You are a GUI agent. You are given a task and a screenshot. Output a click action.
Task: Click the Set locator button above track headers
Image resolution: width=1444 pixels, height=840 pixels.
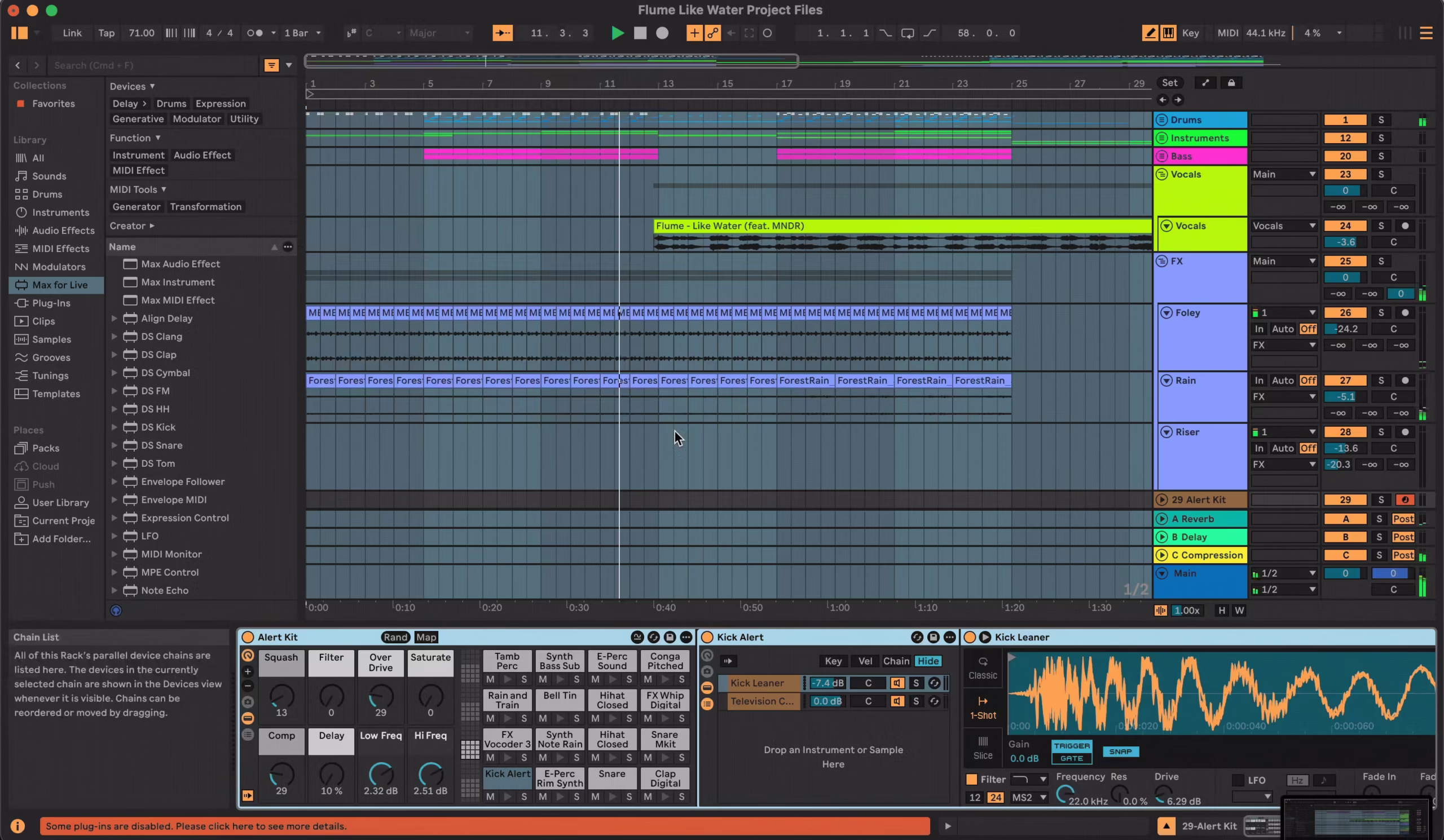[x=1170, y=82]
